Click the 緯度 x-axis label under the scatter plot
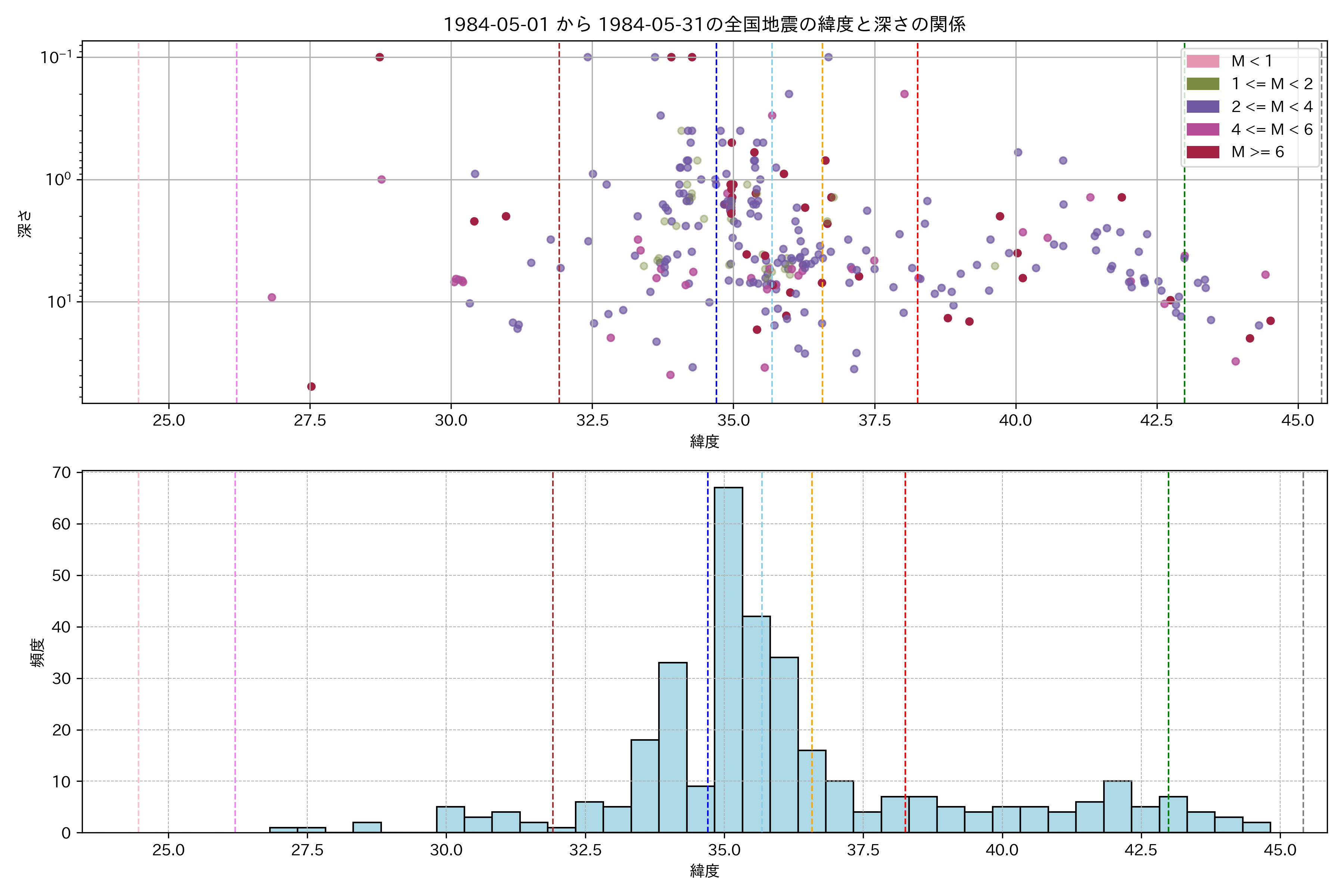The height and width of the screenshot is (896, 1344). (704, 441)
